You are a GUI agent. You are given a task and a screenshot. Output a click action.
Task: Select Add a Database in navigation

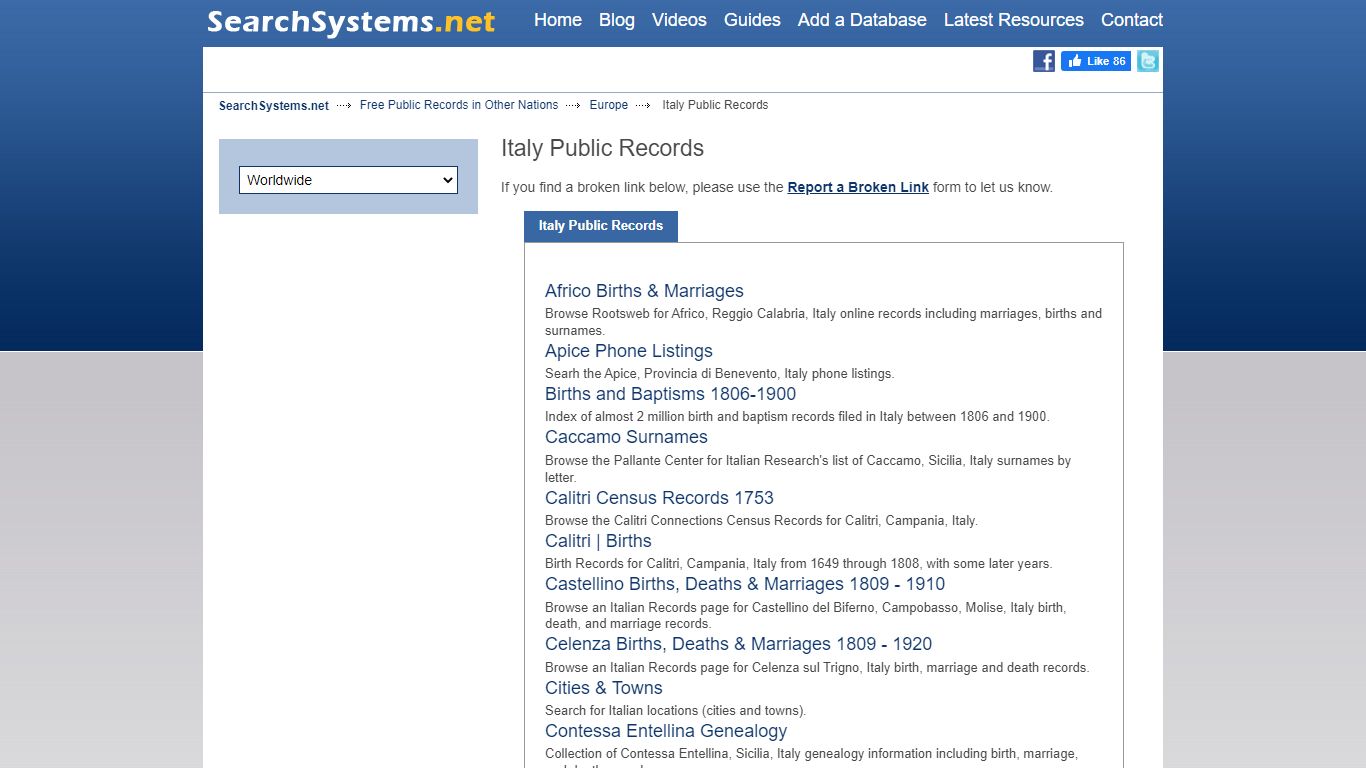(862, 20)
